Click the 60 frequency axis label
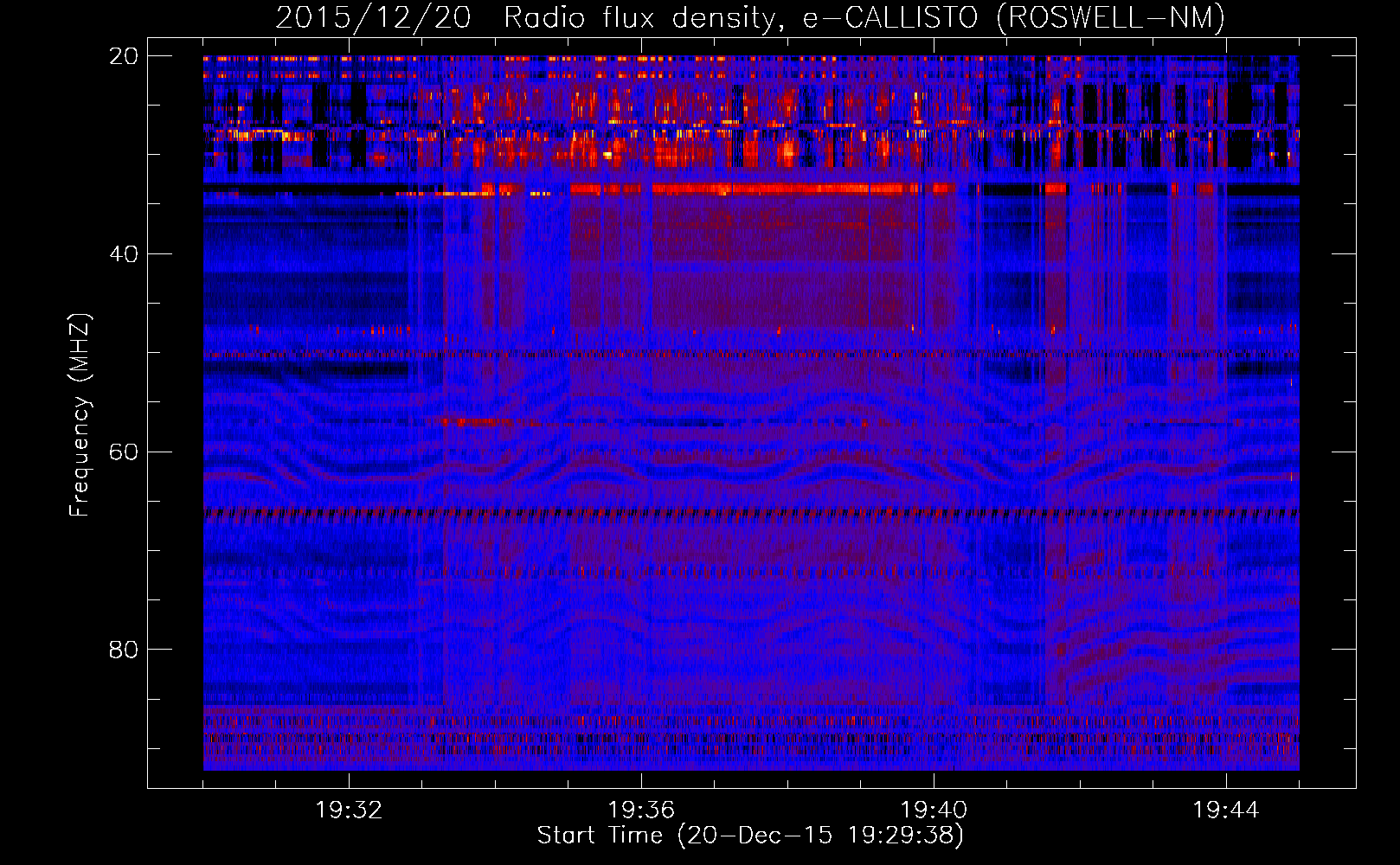The image size is (1400, 865). pos(124,452)
